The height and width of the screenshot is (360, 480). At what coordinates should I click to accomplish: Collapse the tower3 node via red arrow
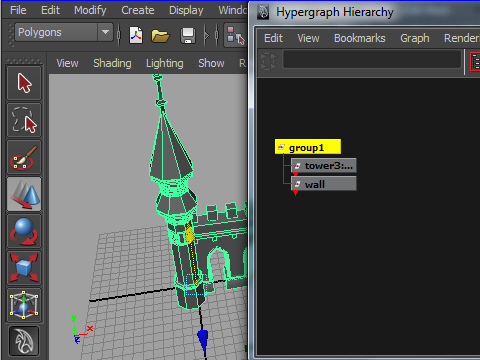295,174
